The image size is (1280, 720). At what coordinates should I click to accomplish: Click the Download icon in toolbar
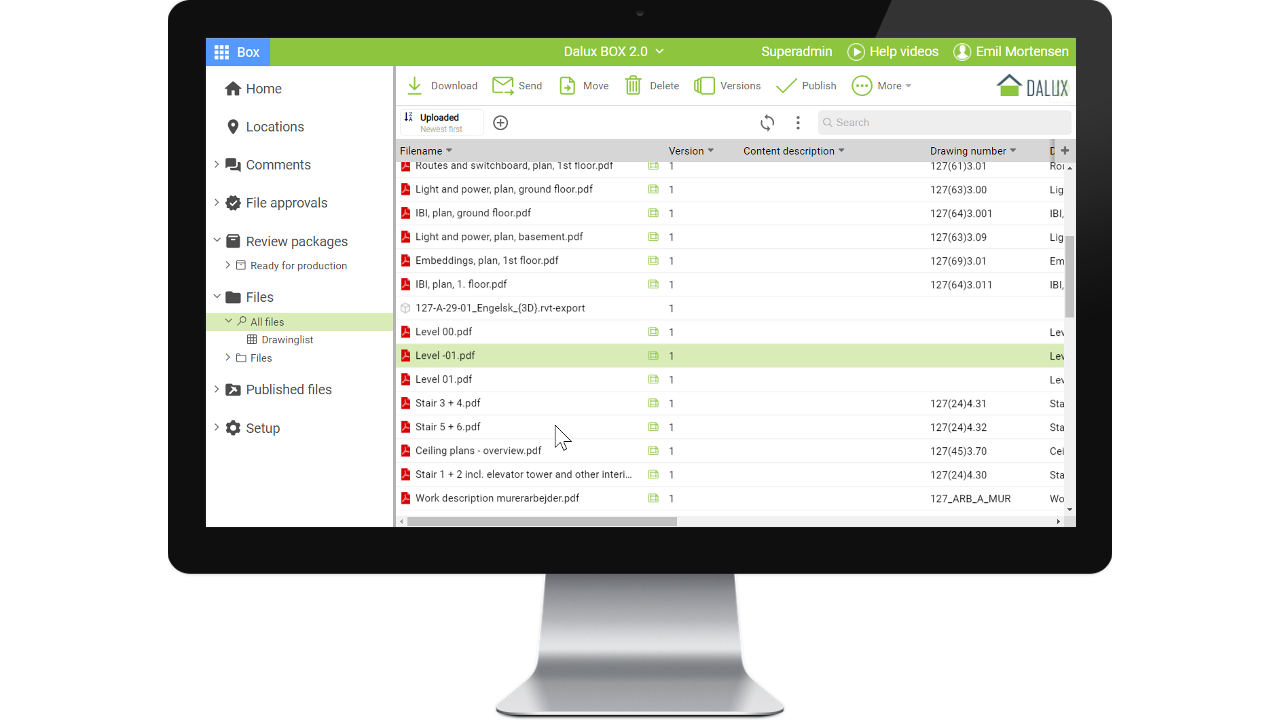(x=414, y=86)
